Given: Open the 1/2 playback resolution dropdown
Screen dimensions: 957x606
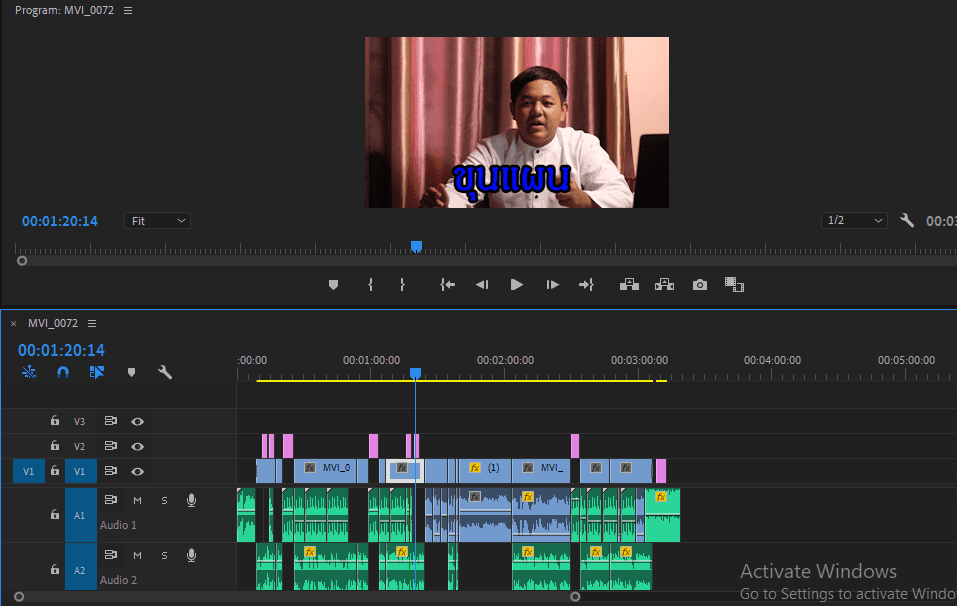Looking at the screenshot, I should (x=854, y=220).
